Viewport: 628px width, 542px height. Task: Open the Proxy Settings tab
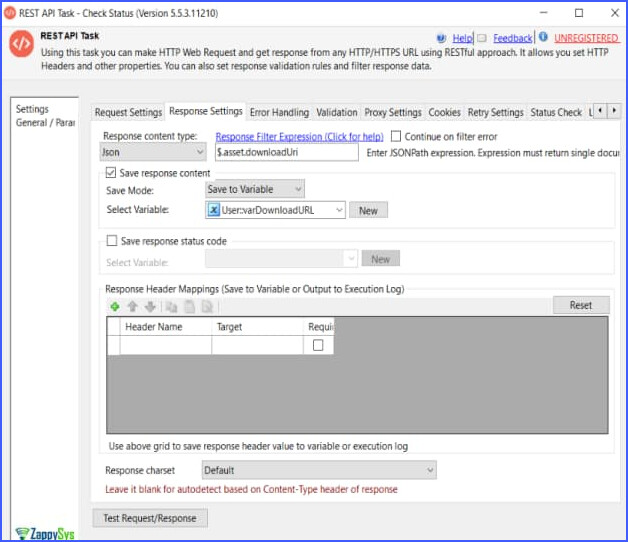tap(393, 113)
